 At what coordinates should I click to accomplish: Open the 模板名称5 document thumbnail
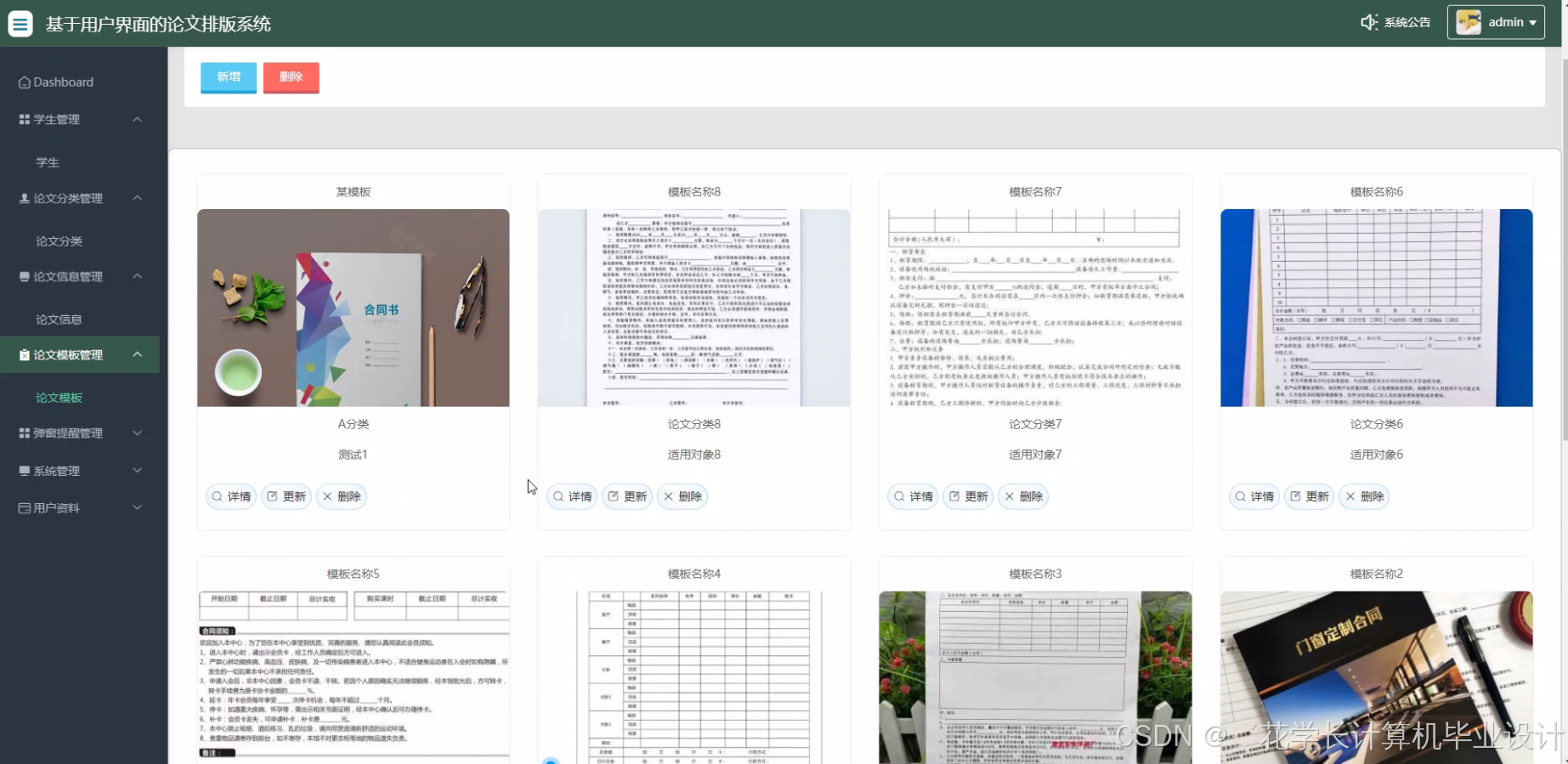[x=354, y=677]
